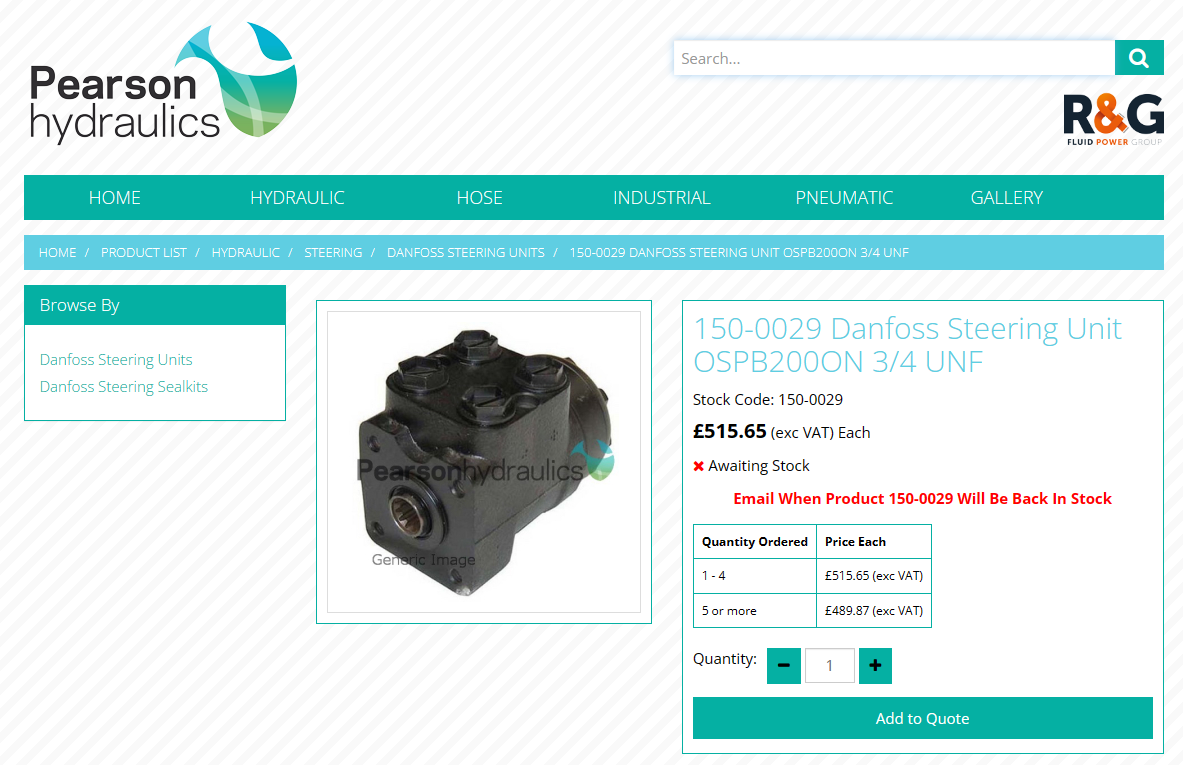The image size is (1183, 765).
Task: Click the main price £515.65 text
Action: pyautogui.click(x=730, y=432)
